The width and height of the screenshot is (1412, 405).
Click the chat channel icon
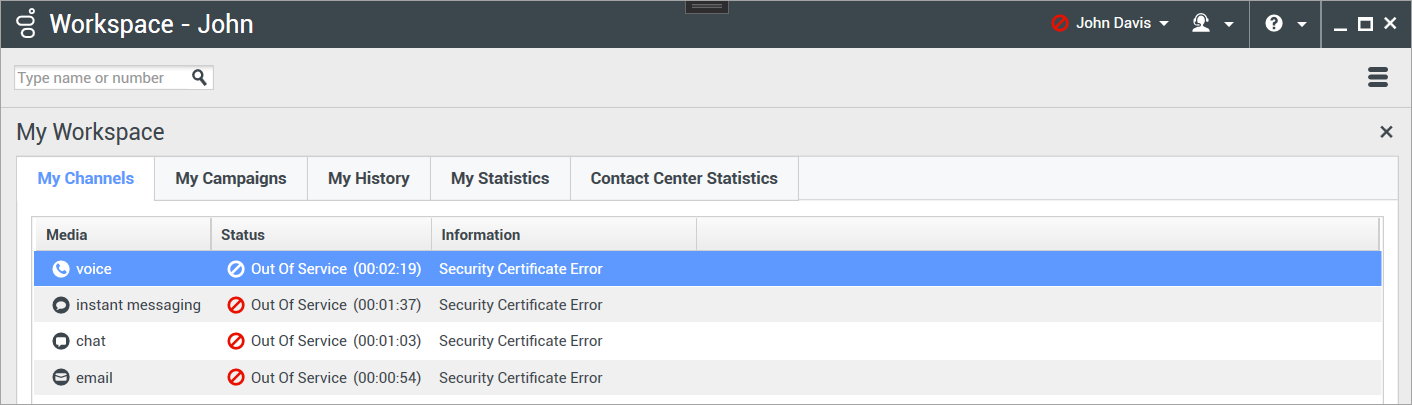coord(61,341)
